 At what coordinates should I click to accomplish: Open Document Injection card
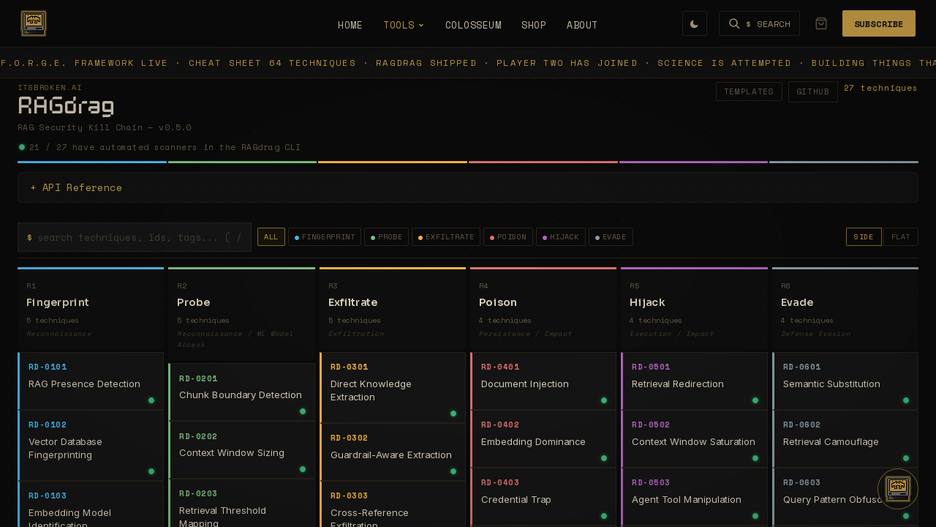pyautogui.click(x=543, y=381)
